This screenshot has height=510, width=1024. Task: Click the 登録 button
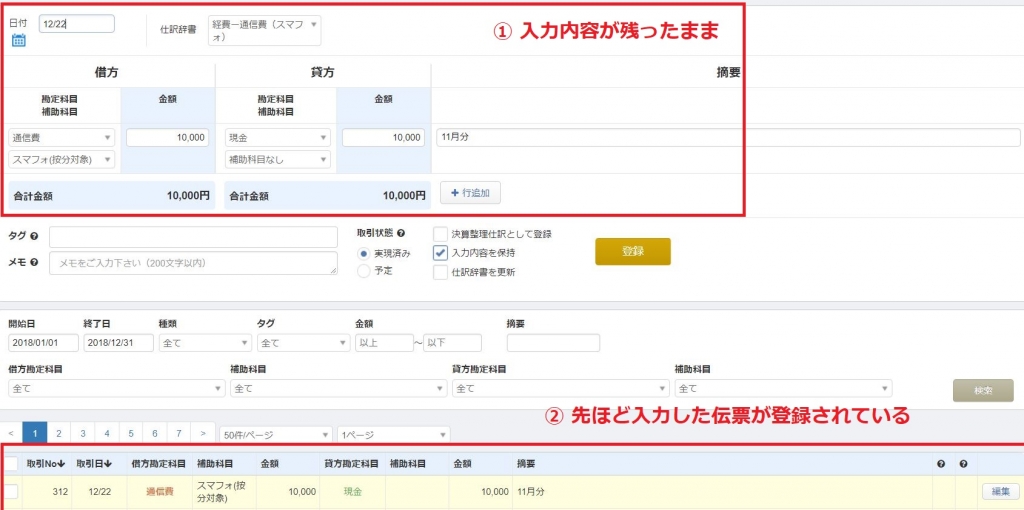click(x=633, y=251)
